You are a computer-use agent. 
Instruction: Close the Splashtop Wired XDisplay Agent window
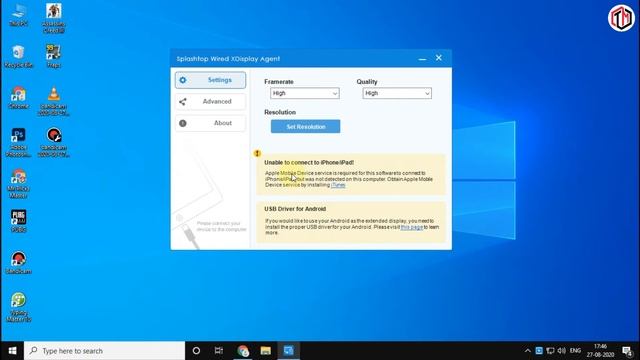[439, 58]
